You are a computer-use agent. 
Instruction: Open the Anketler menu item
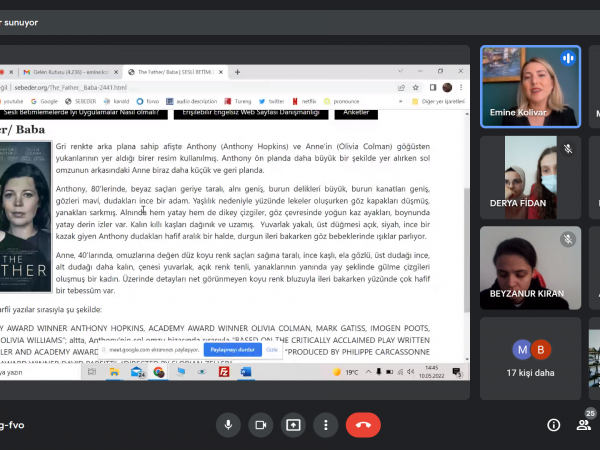point(356,113)
